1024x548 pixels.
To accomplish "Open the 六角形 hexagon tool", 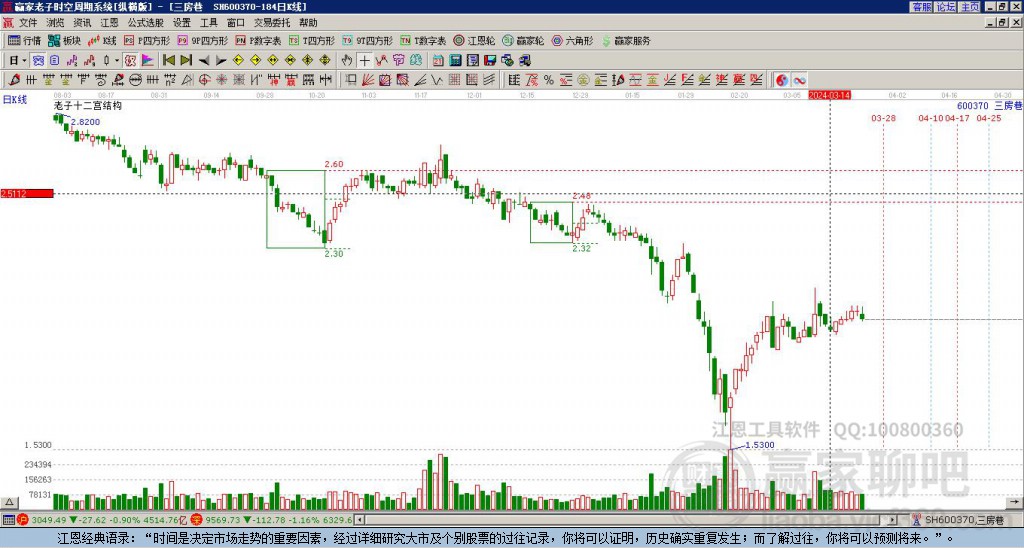I will click(572, 40).
